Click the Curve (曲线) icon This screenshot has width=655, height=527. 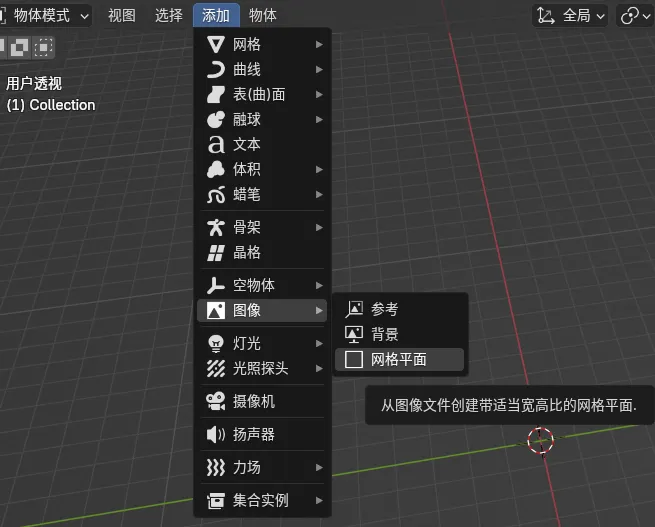point(216,69)
